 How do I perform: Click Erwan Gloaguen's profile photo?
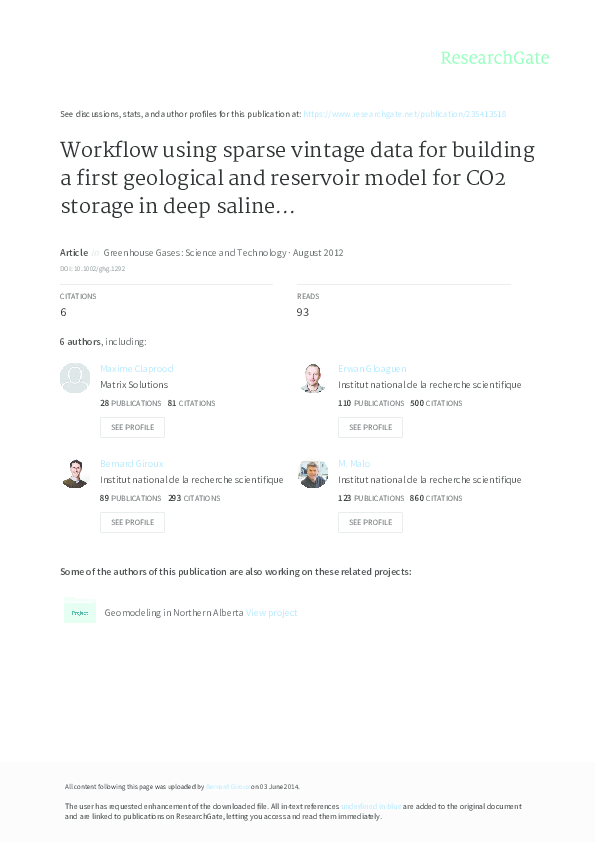click(x=313, y=378)
